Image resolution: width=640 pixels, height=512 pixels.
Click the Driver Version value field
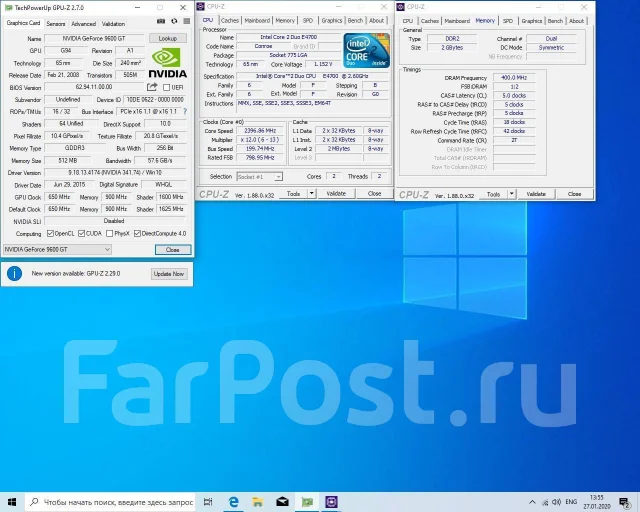click(x=115, y=173)
